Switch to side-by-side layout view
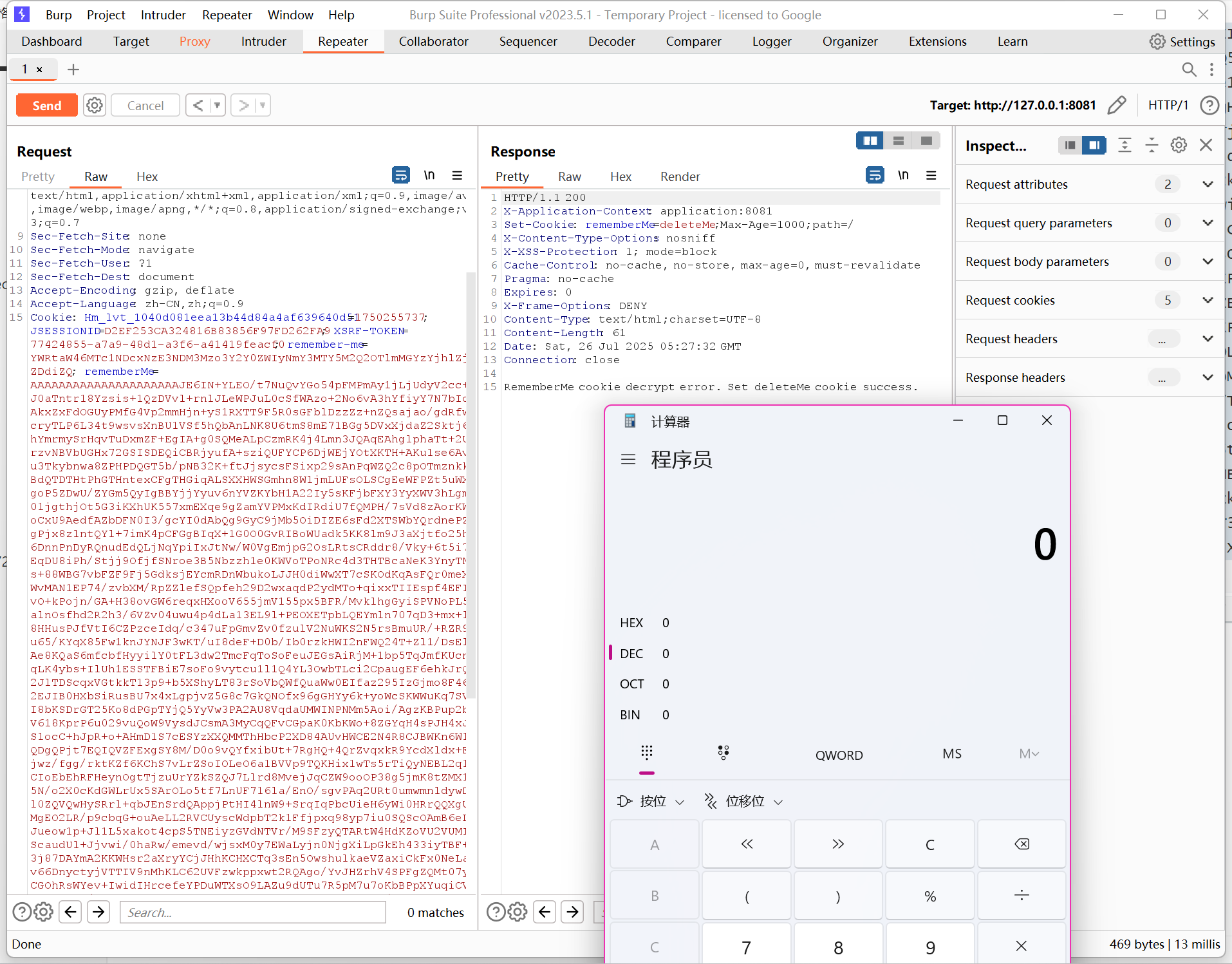 click(x=870, y=140)
